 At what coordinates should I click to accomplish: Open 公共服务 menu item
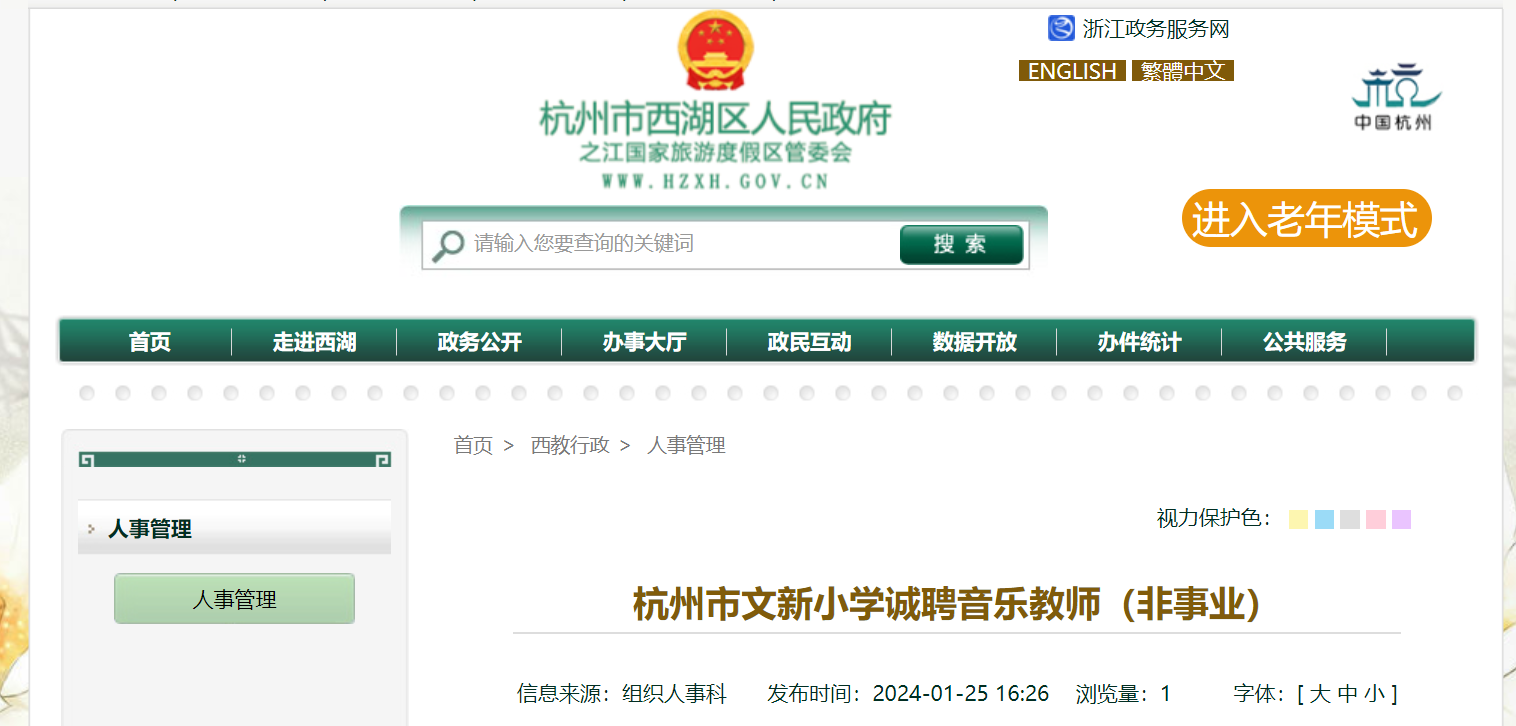1305,342
